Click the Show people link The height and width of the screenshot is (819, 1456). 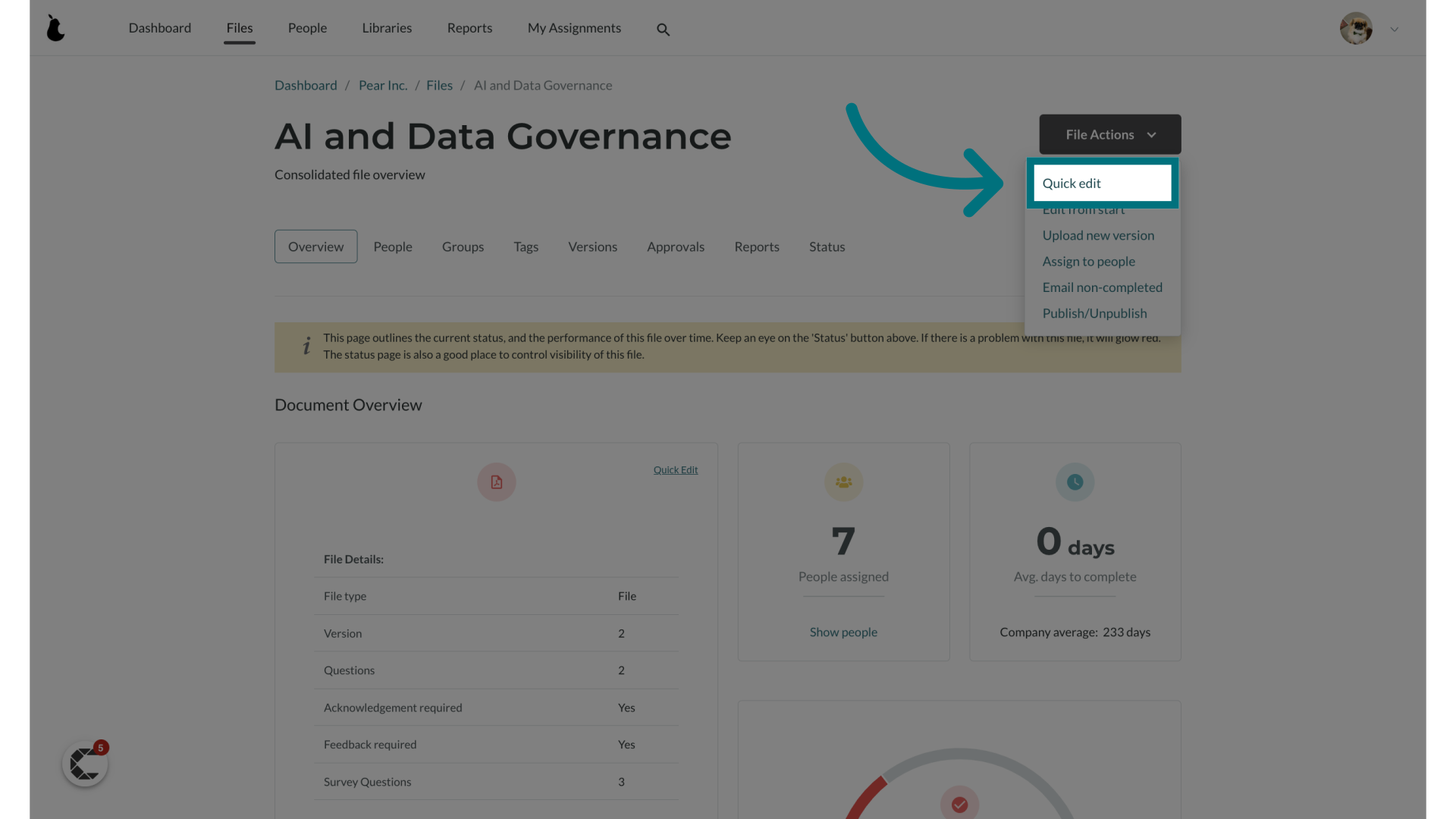(843, 632)
